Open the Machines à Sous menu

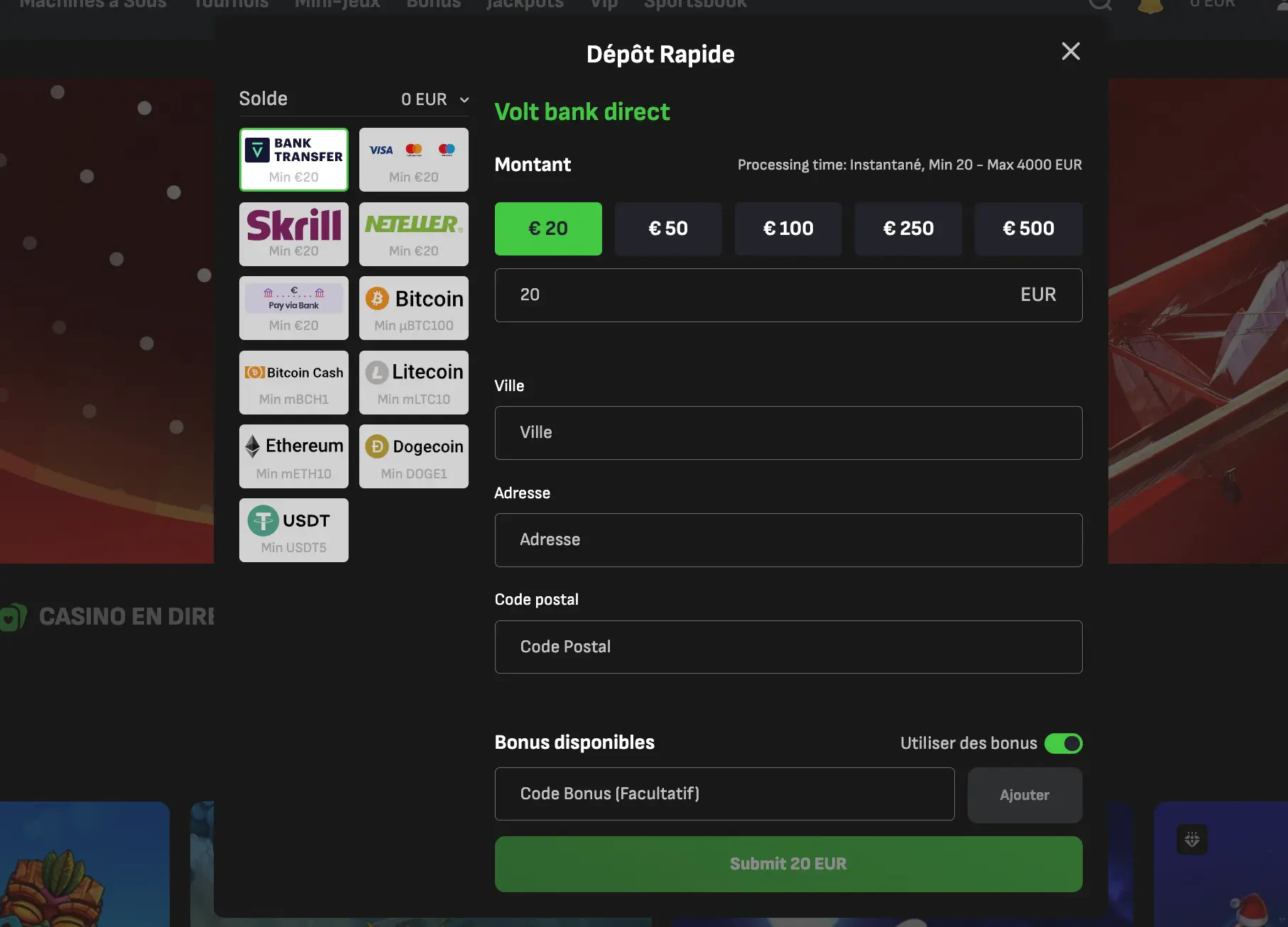[93, 4]
